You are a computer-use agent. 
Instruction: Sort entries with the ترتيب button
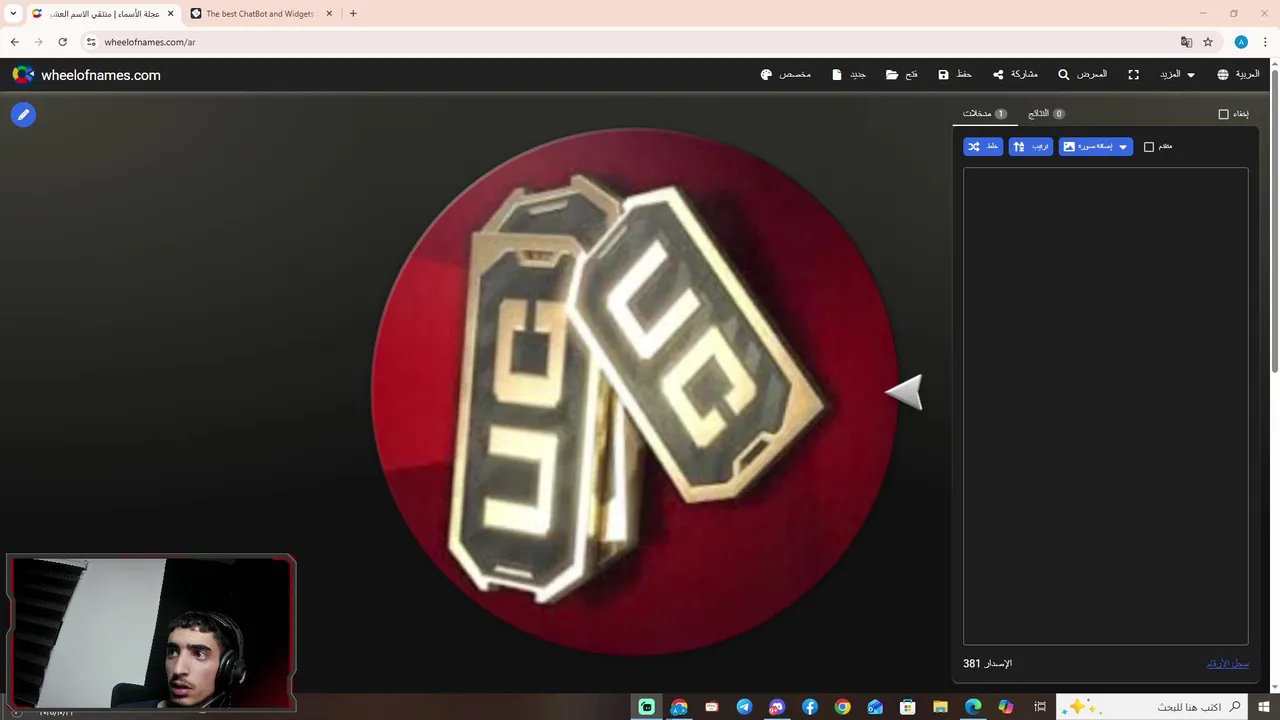click(x=1031, y=147)
